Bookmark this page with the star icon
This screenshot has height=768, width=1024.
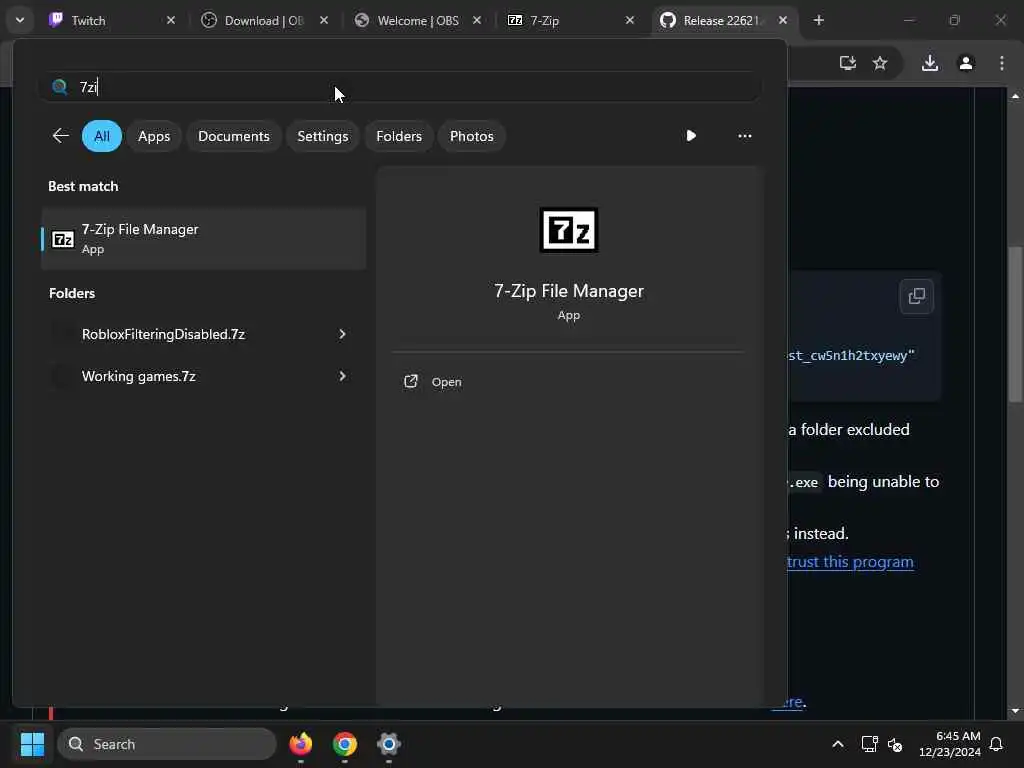coord(880,63)
